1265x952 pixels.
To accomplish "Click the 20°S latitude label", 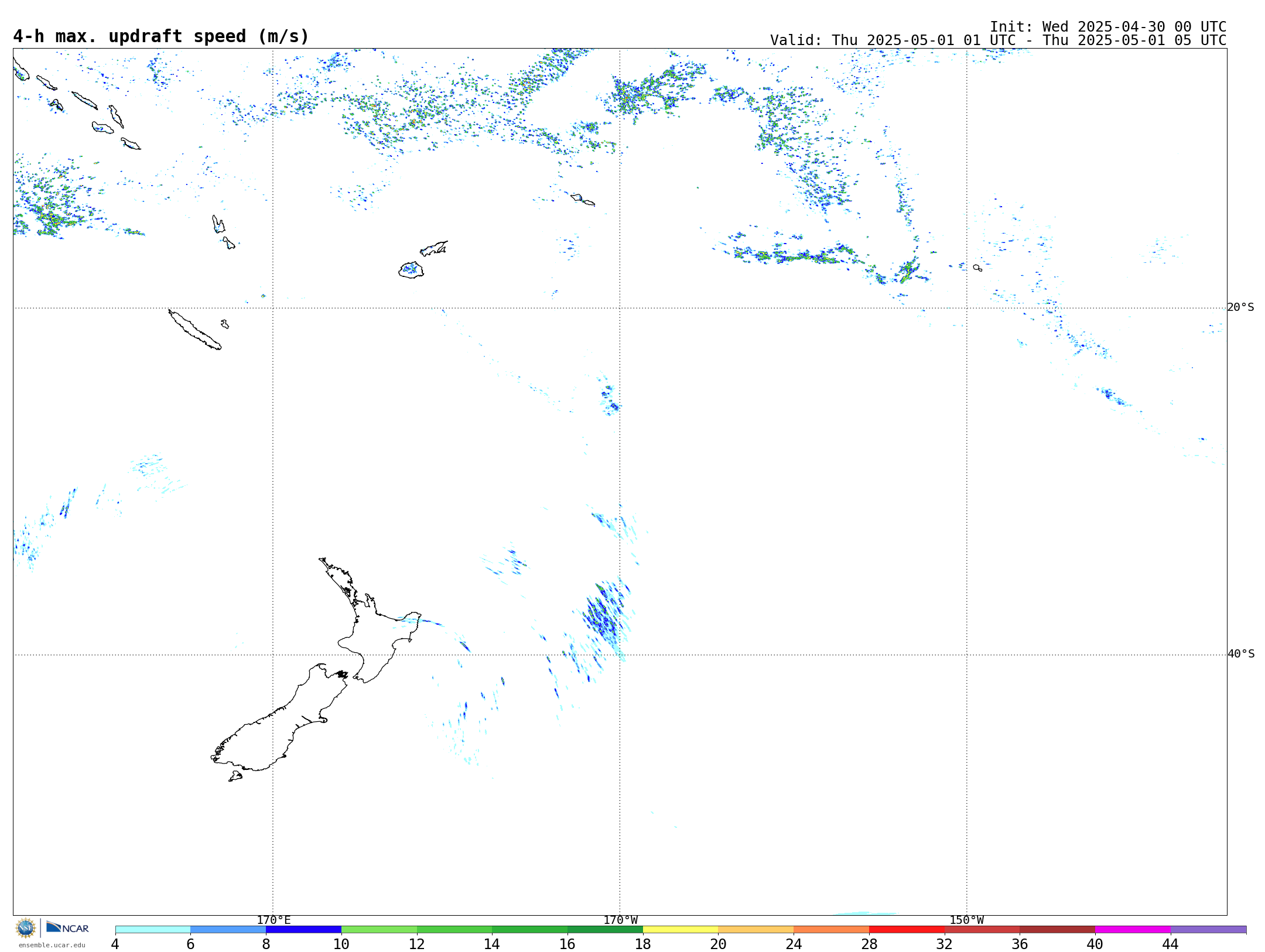I will [1241, 307].
